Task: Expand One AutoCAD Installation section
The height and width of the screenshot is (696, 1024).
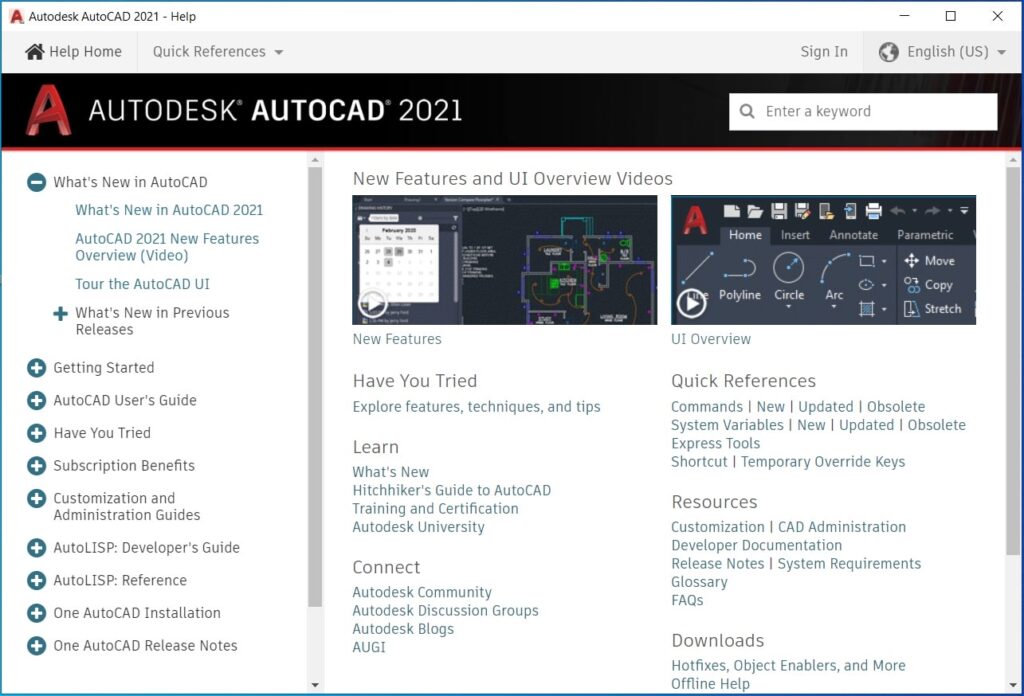Action: tap(37, 613)
